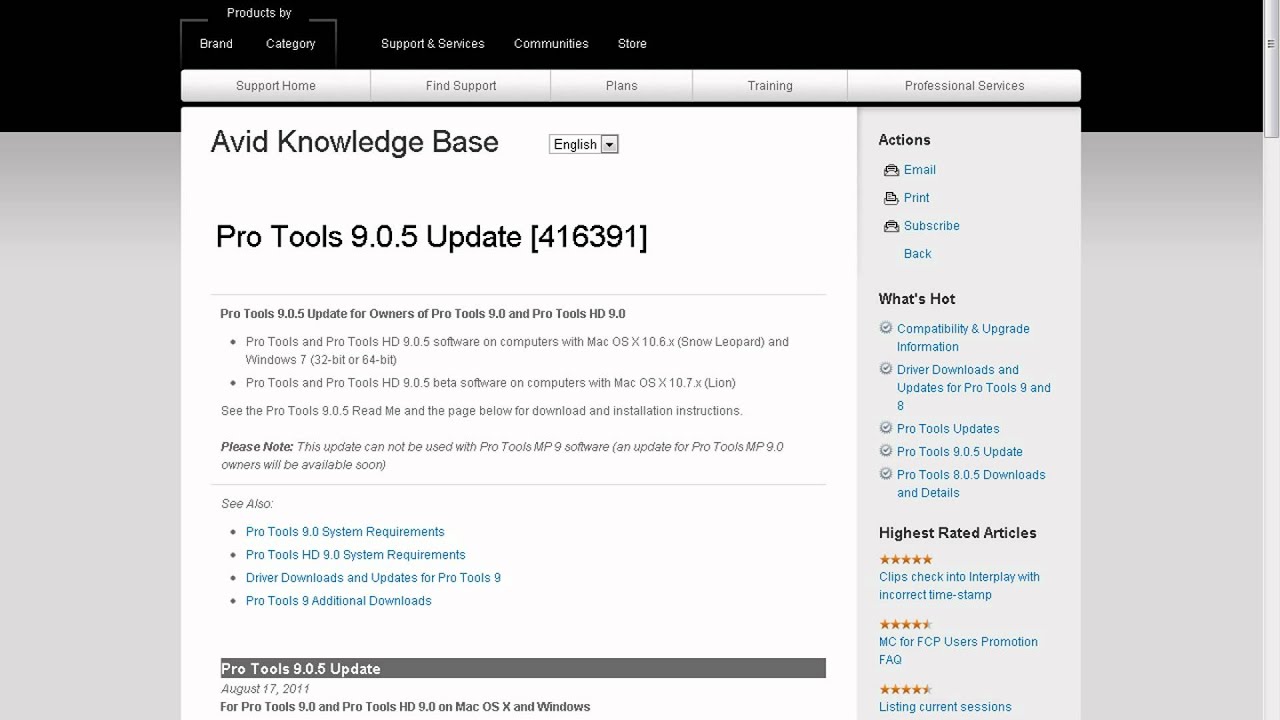
Task: Click icon beside Pro Tools Updates
Action: click(x=885, y=428)
